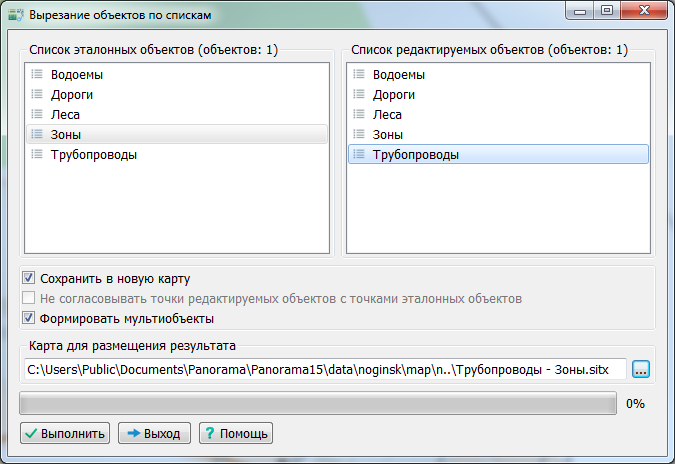The image size is (675, 464).
Task: Click the list icon beside Дороги in reference list
Action: [37, 94]
